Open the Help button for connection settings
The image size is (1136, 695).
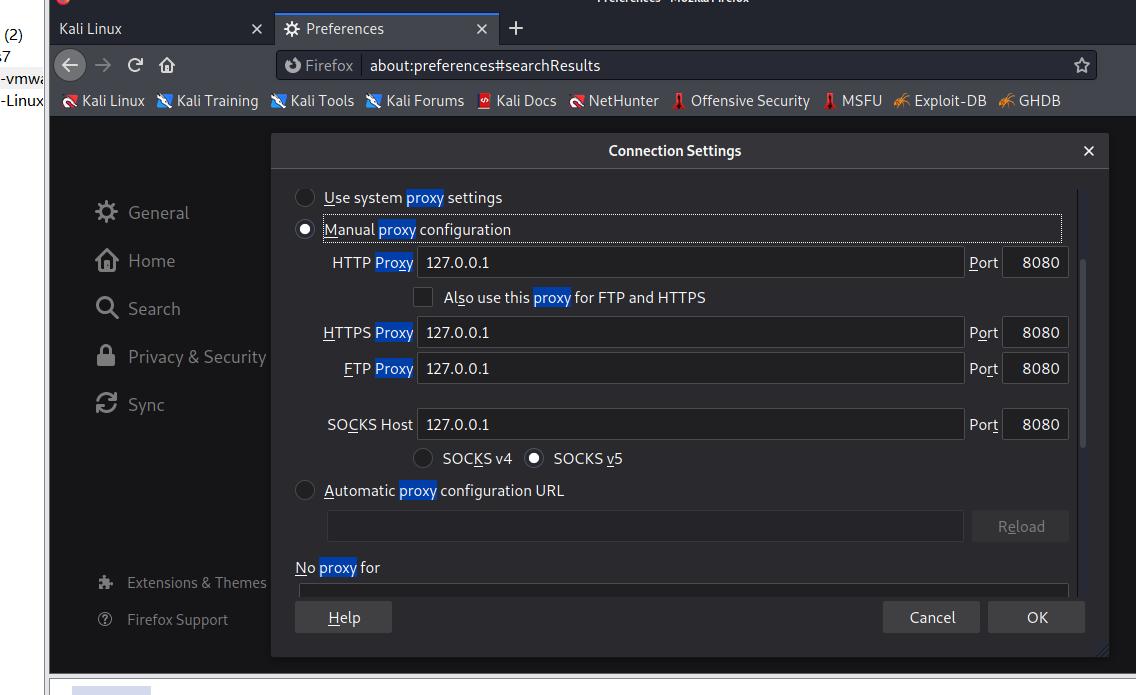[x=343, y=617]
